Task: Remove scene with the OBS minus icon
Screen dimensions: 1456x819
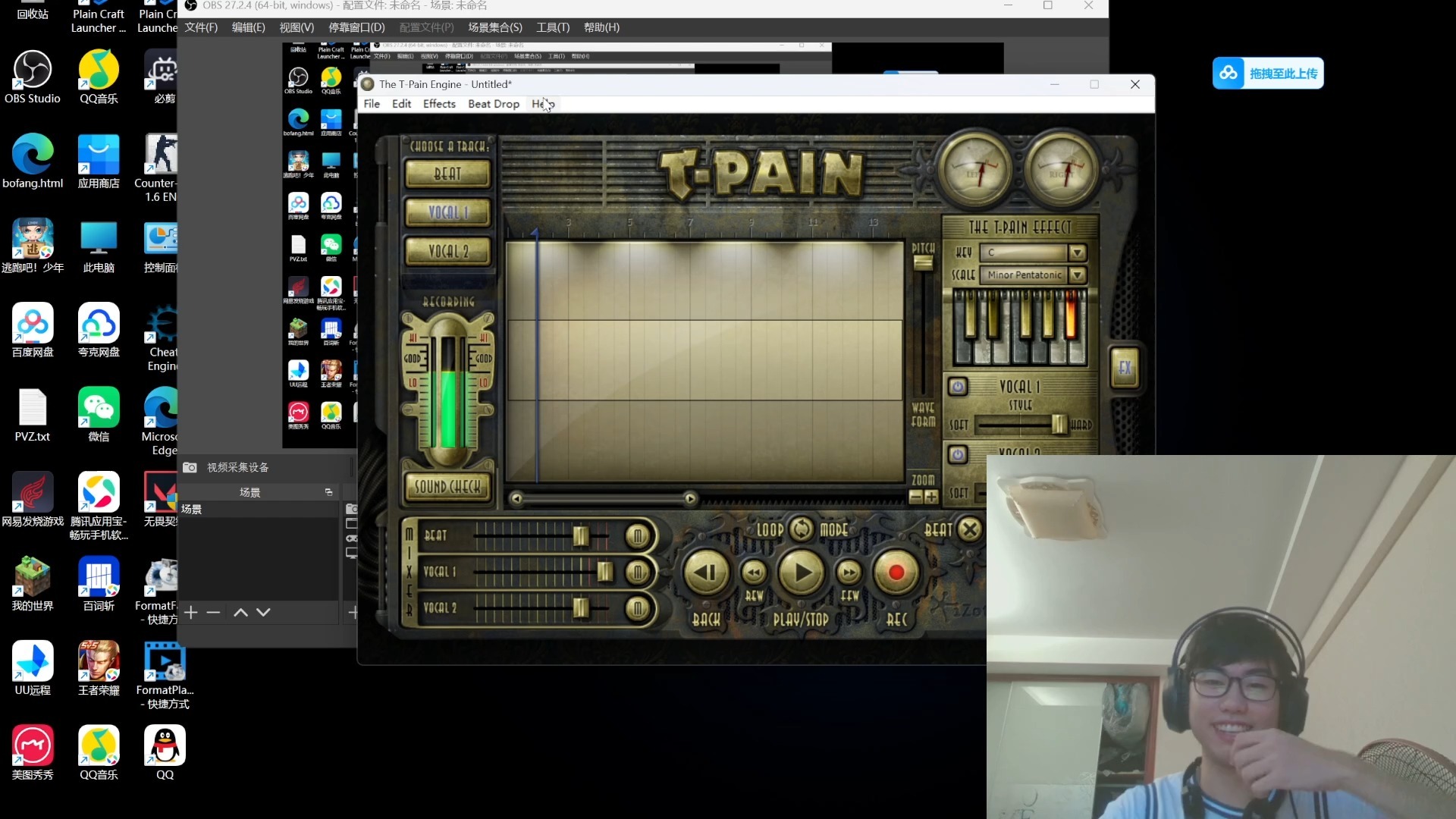Action: [x=214, y=612]
